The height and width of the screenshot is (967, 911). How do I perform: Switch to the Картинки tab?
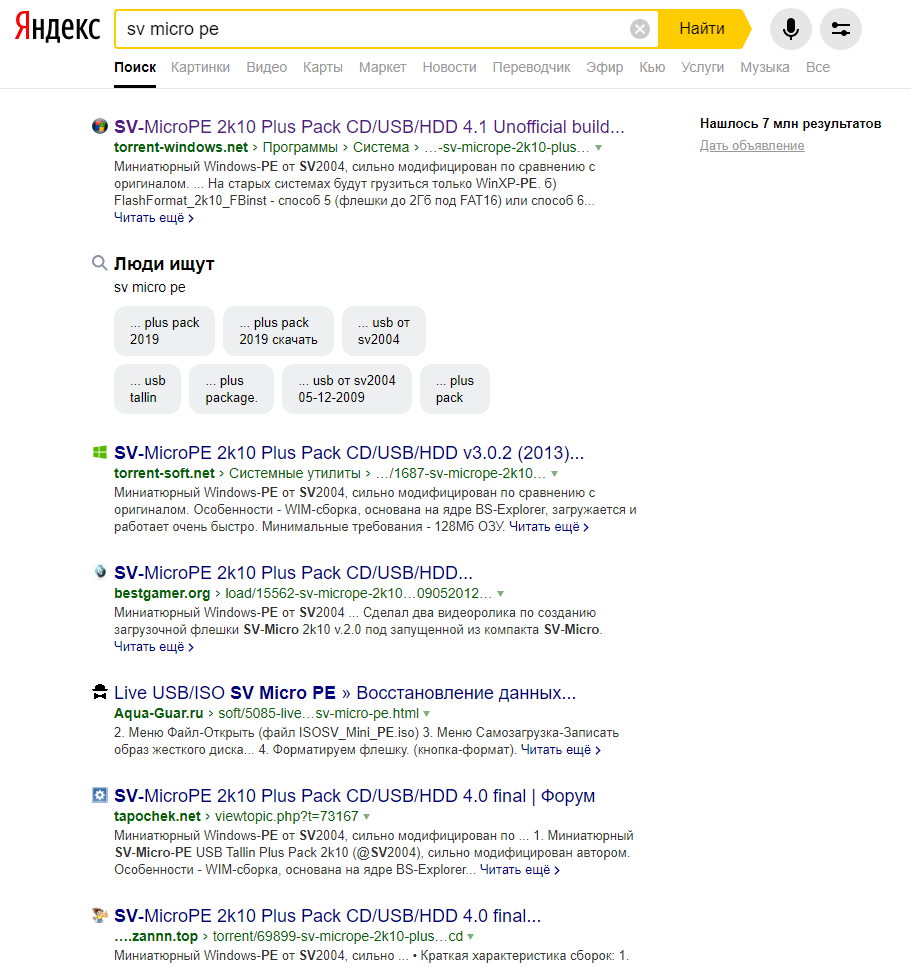point(200,67)
